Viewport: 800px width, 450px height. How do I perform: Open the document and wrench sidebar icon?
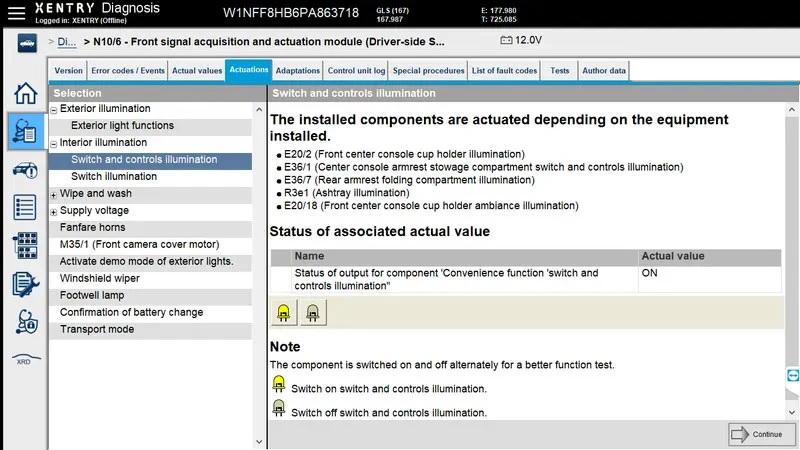25,284
